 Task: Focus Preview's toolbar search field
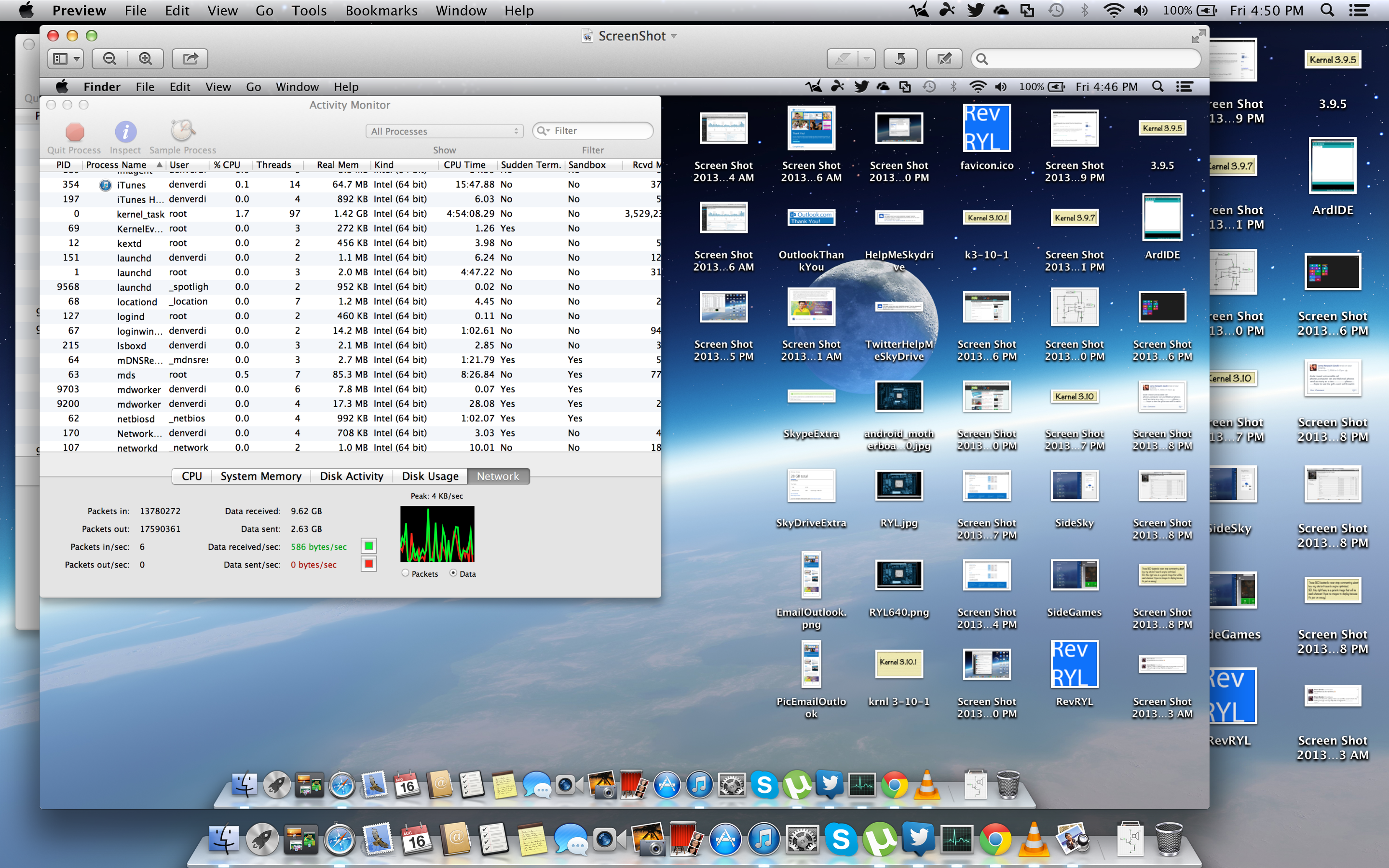pyautogui.click(x=1085, y=58)
